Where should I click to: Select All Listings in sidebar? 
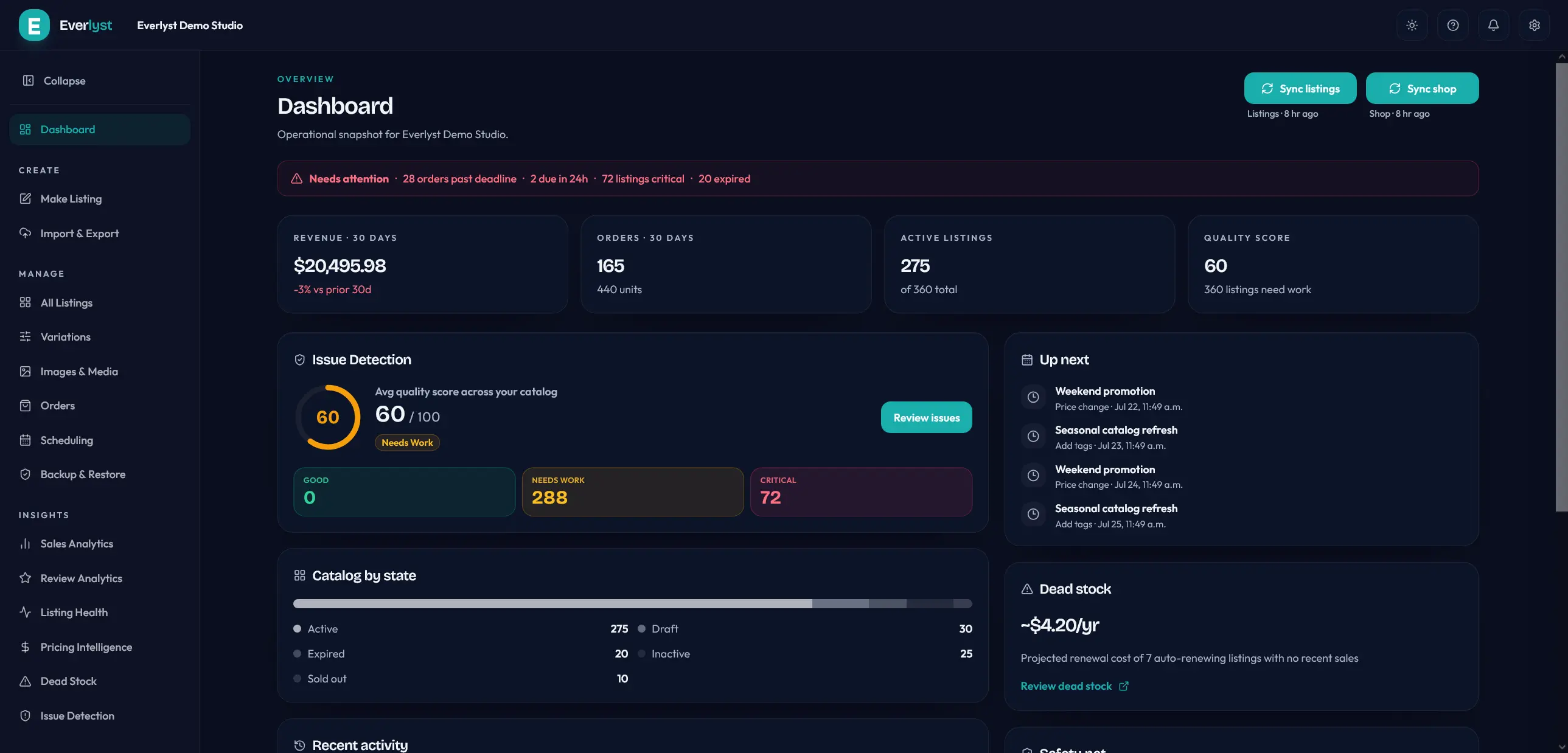100,302
